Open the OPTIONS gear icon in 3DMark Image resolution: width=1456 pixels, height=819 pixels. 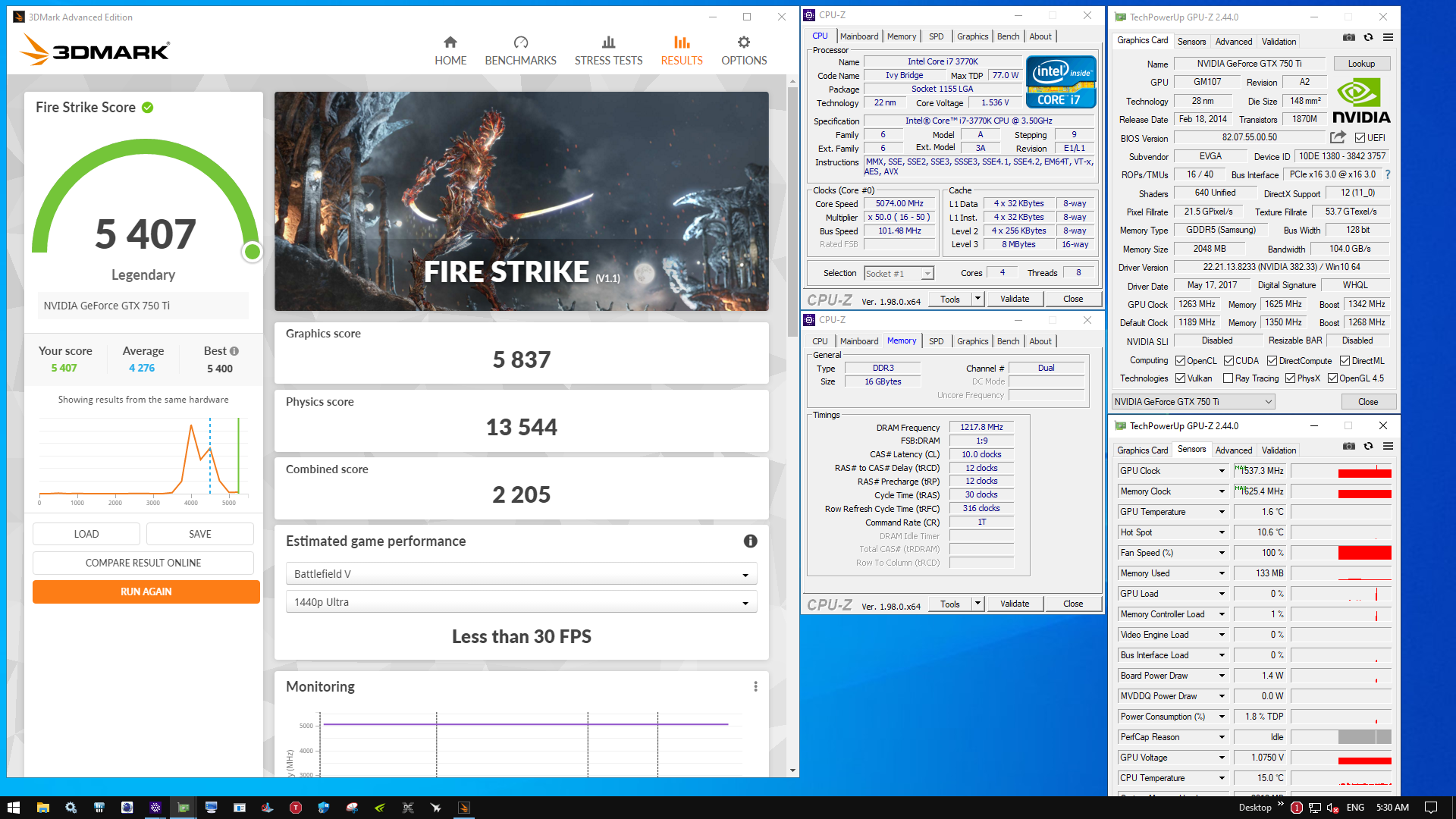[x=744, y=42]
